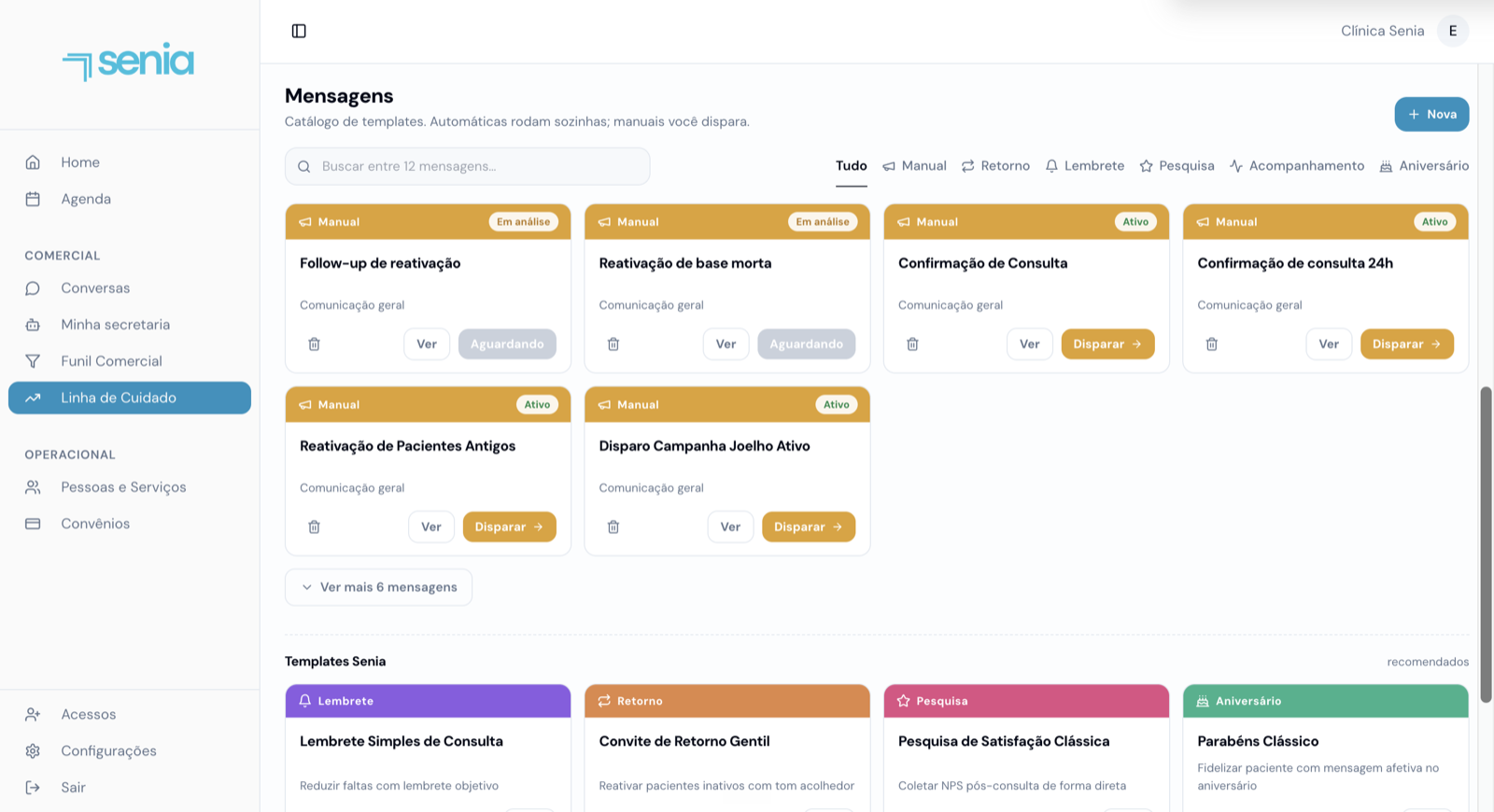Expand Ver mais 6 mensagens
Image resolution: width=1494 pixels, height=812 pixels.
pos(378,587)
